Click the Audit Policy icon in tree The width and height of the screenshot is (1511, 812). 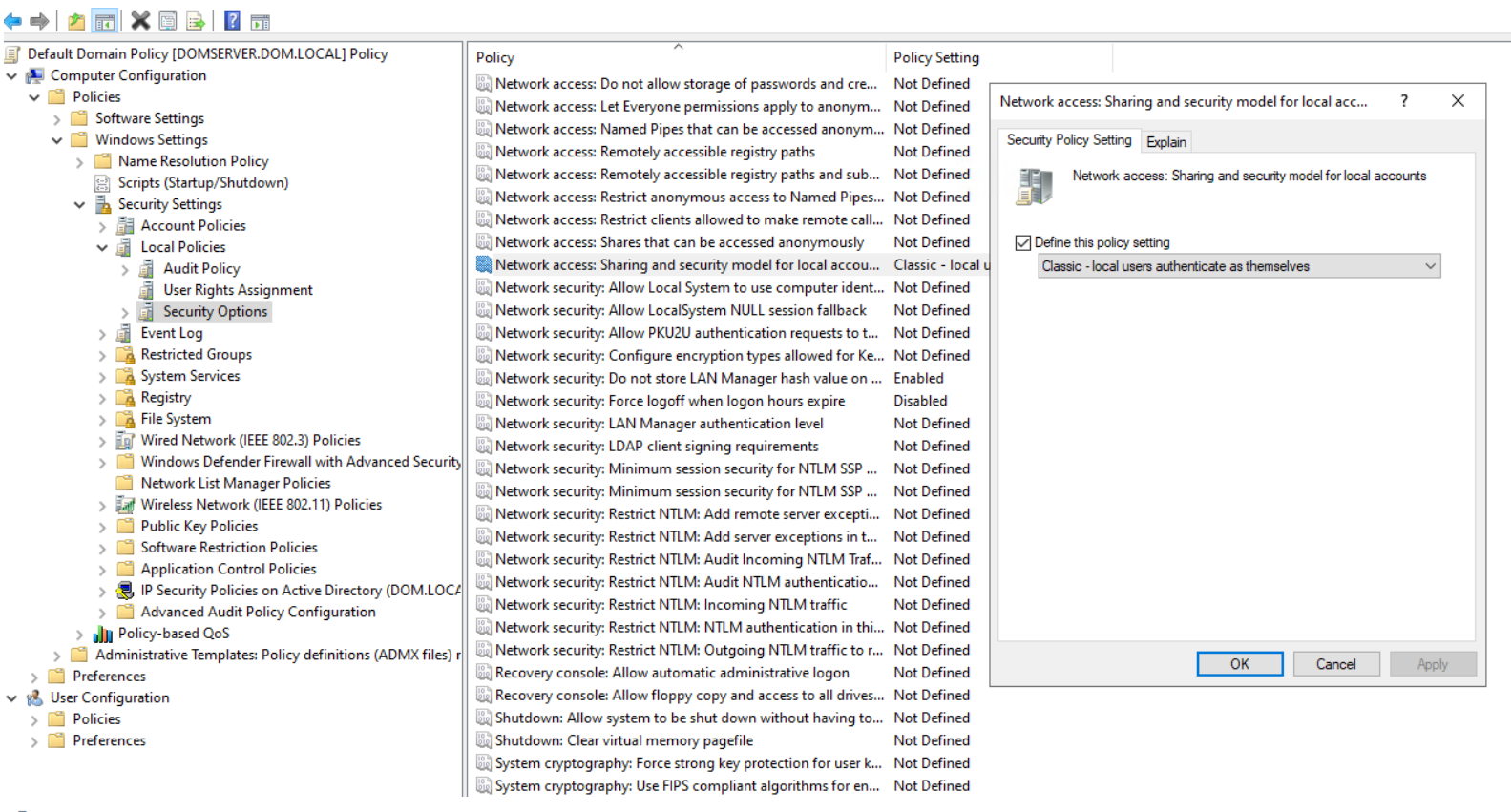pyautogui.click(x=147, y=268)
